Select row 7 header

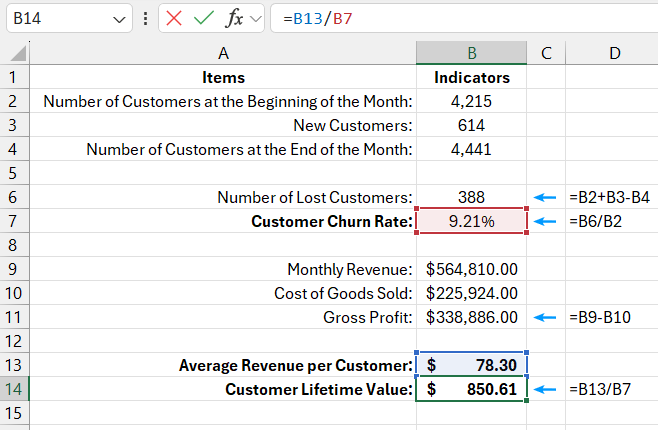14,221
